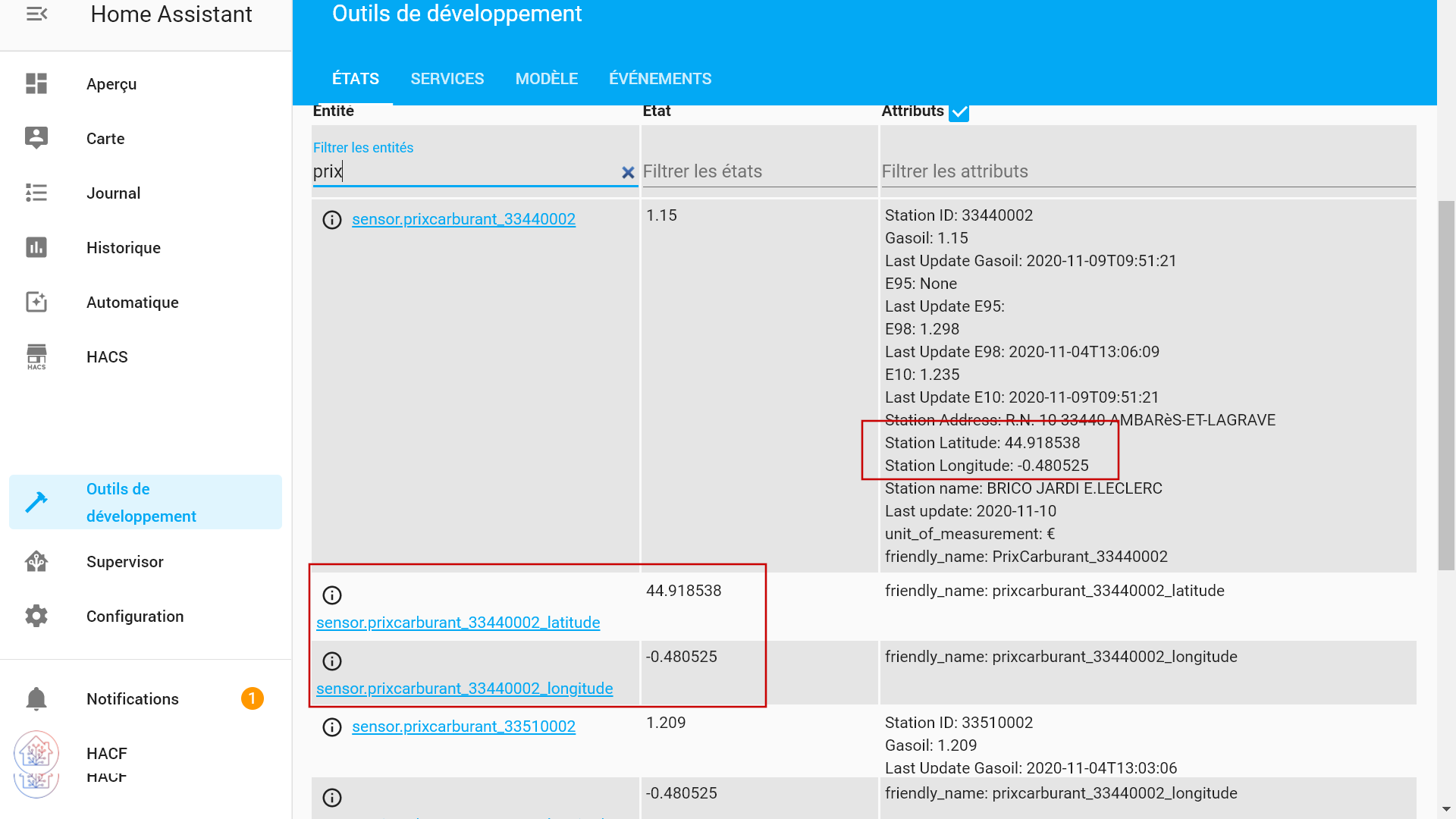Click the page vertical scrollbar
This screenshot has height=819, width=1456.
point(1446,384)
